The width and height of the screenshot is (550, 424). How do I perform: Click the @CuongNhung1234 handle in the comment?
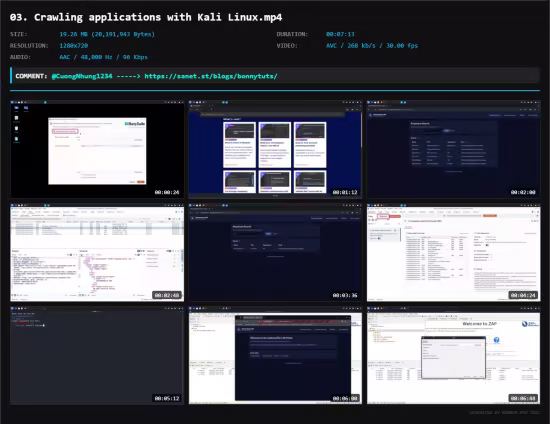tap(82, 76)
